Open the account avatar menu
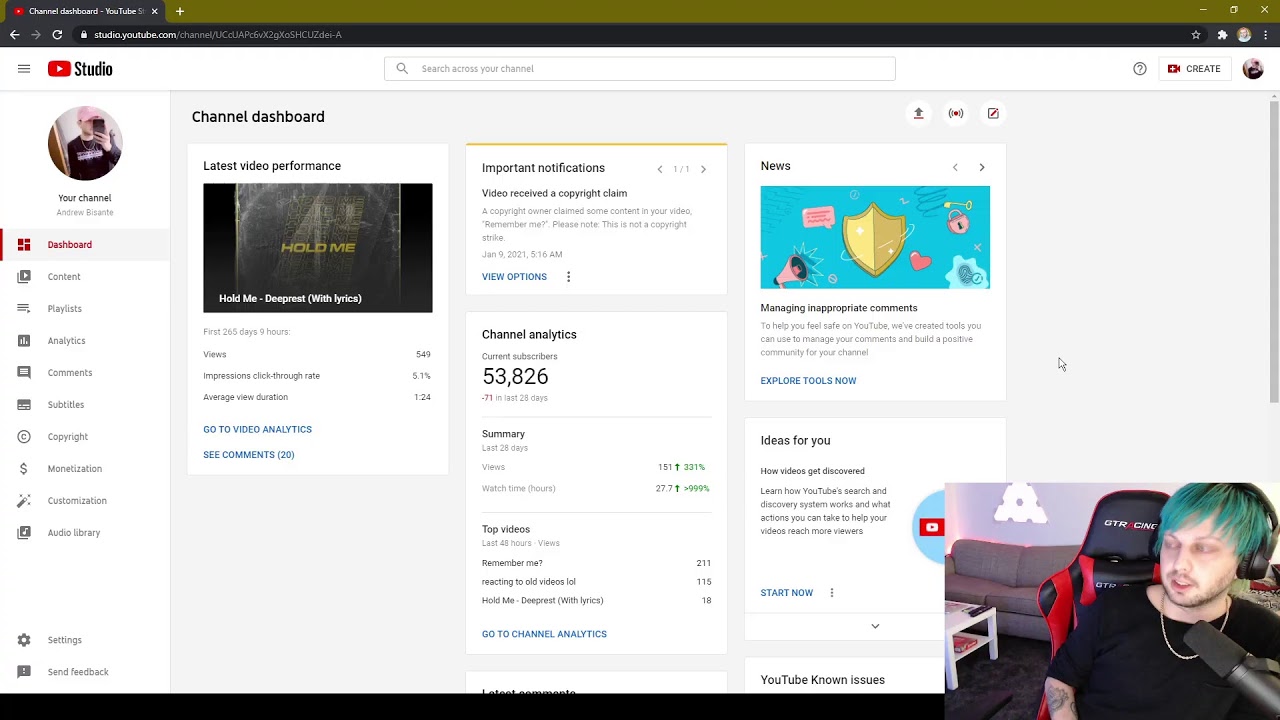 pyautogui.click(x=1253, y=69)
